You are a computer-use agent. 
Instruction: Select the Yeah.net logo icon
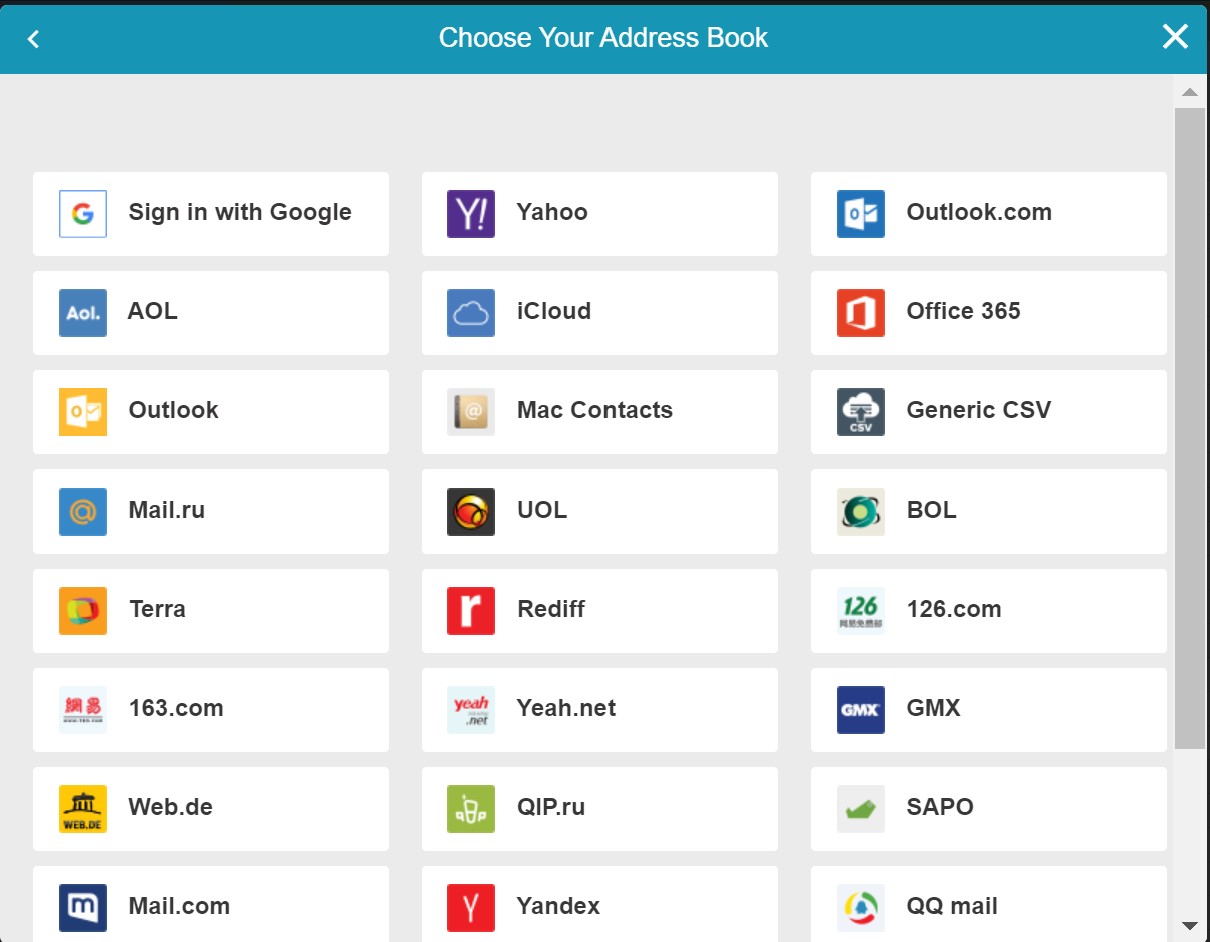[471, 710]
